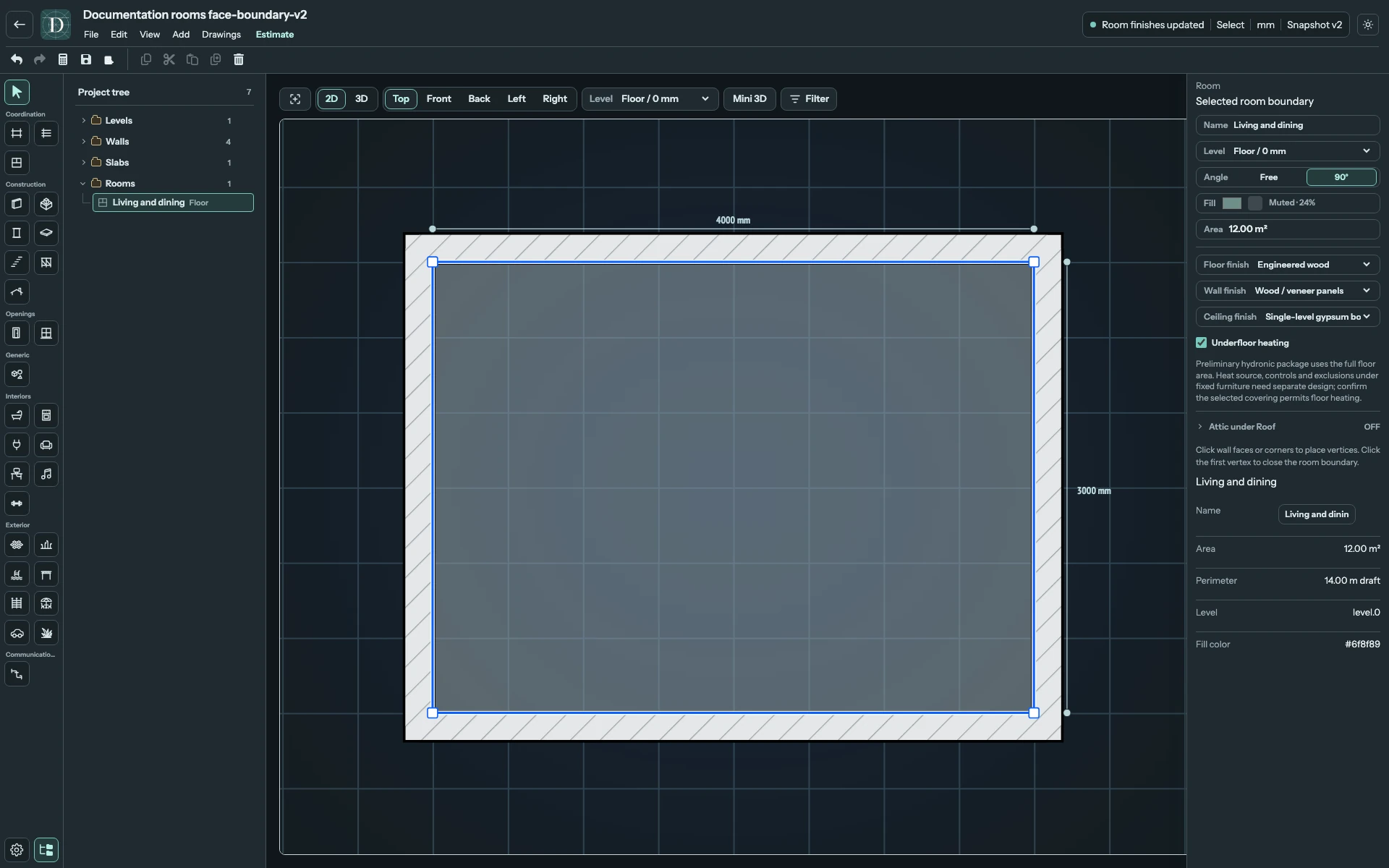Select the pipe communications tool
The image size is (1389, 868).
pyautogui.click(x=17, y=674)
